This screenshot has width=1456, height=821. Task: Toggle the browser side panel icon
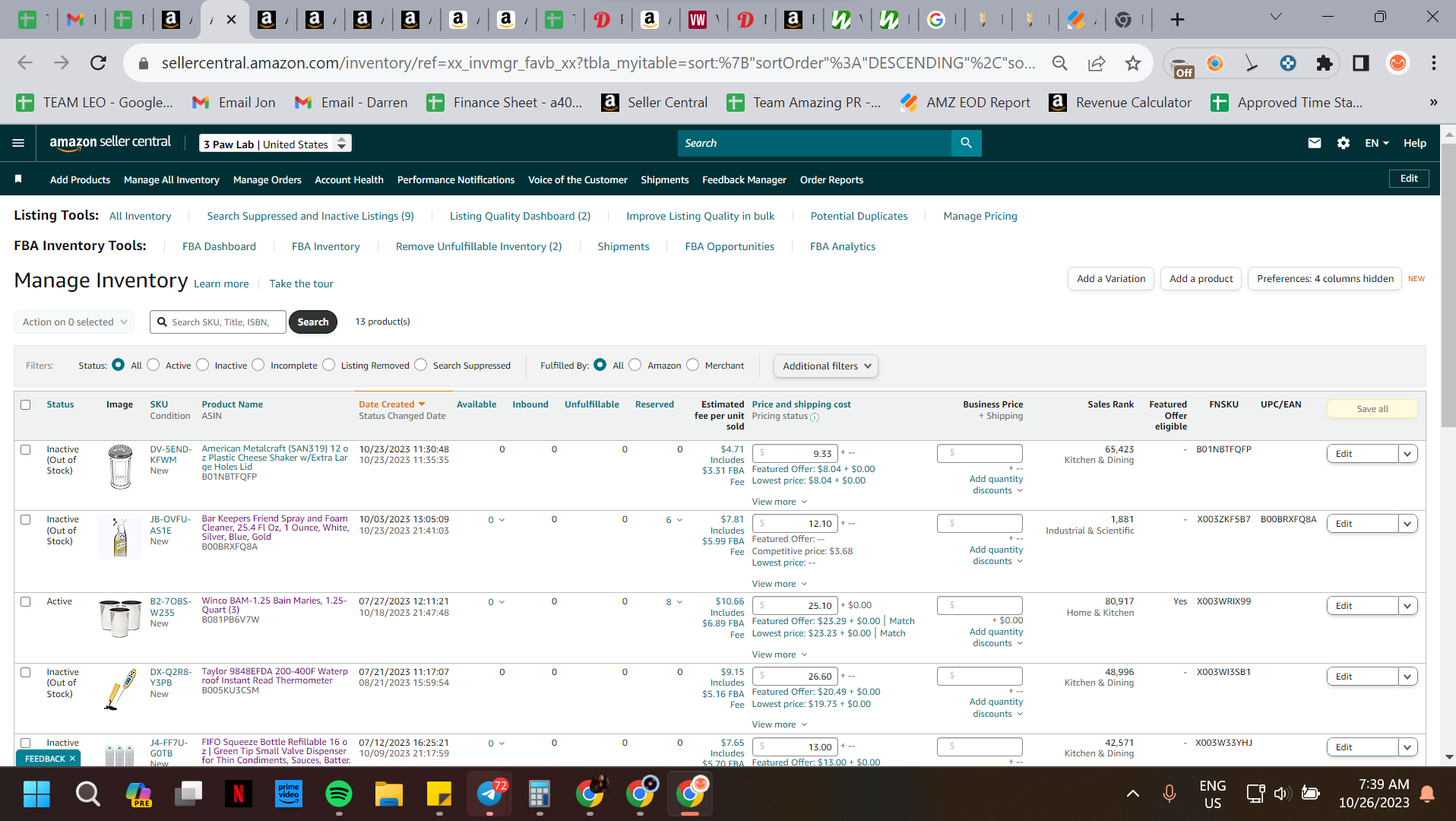pos(1361,63)
